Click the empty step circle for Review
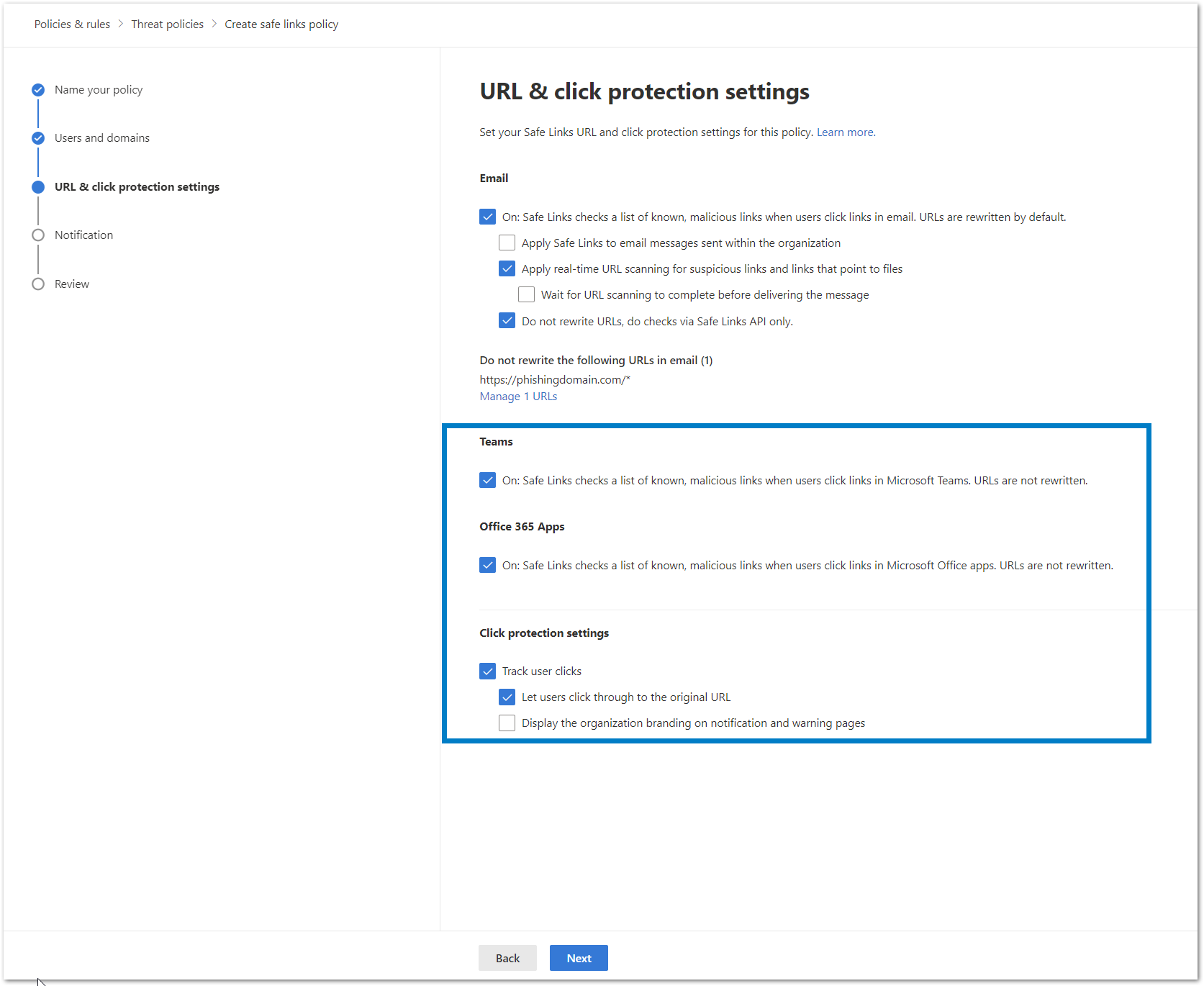 38,284
